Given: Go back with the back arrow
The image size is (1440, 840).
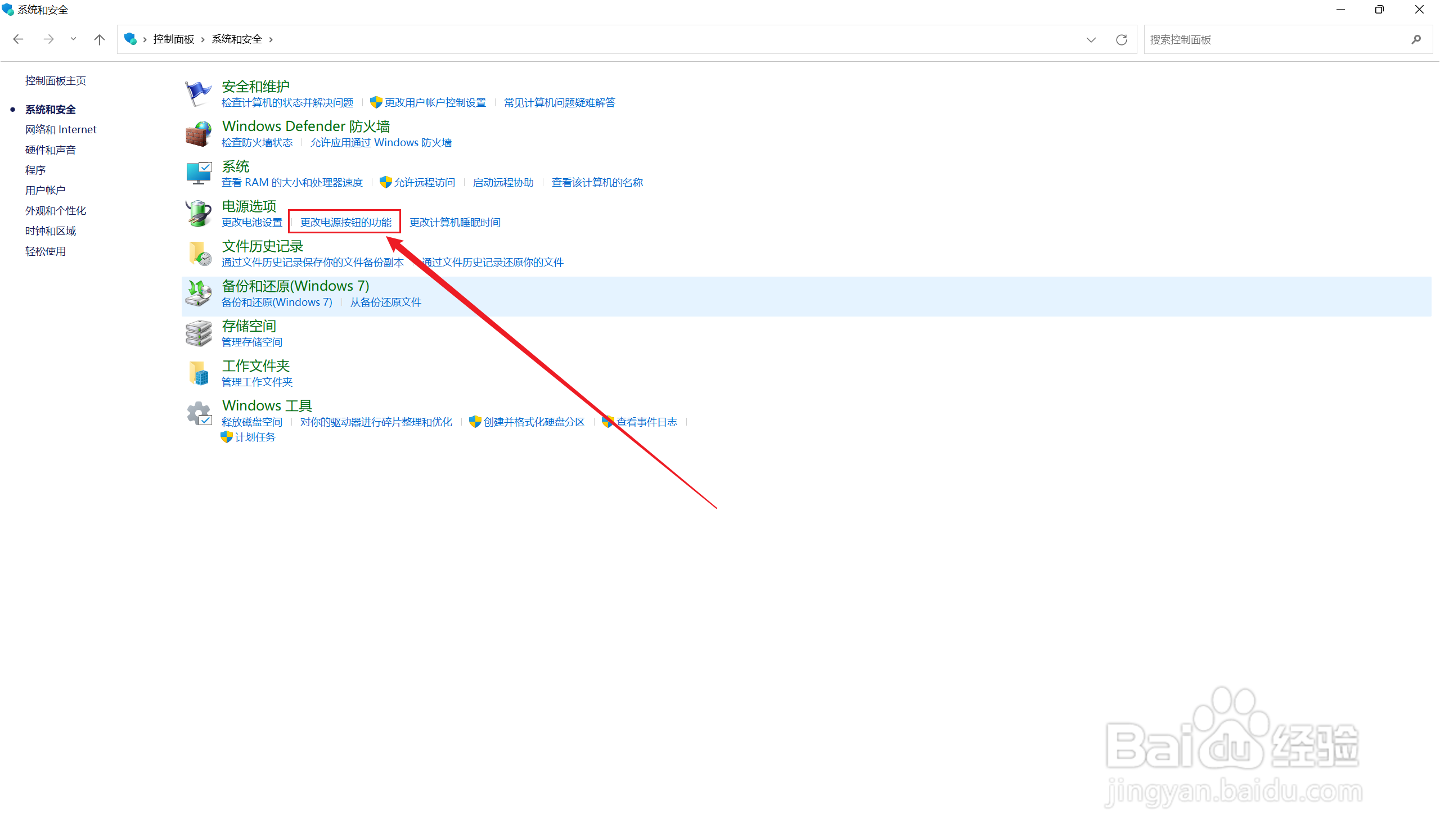Looking at the screenshot, I should pos(19,39).
